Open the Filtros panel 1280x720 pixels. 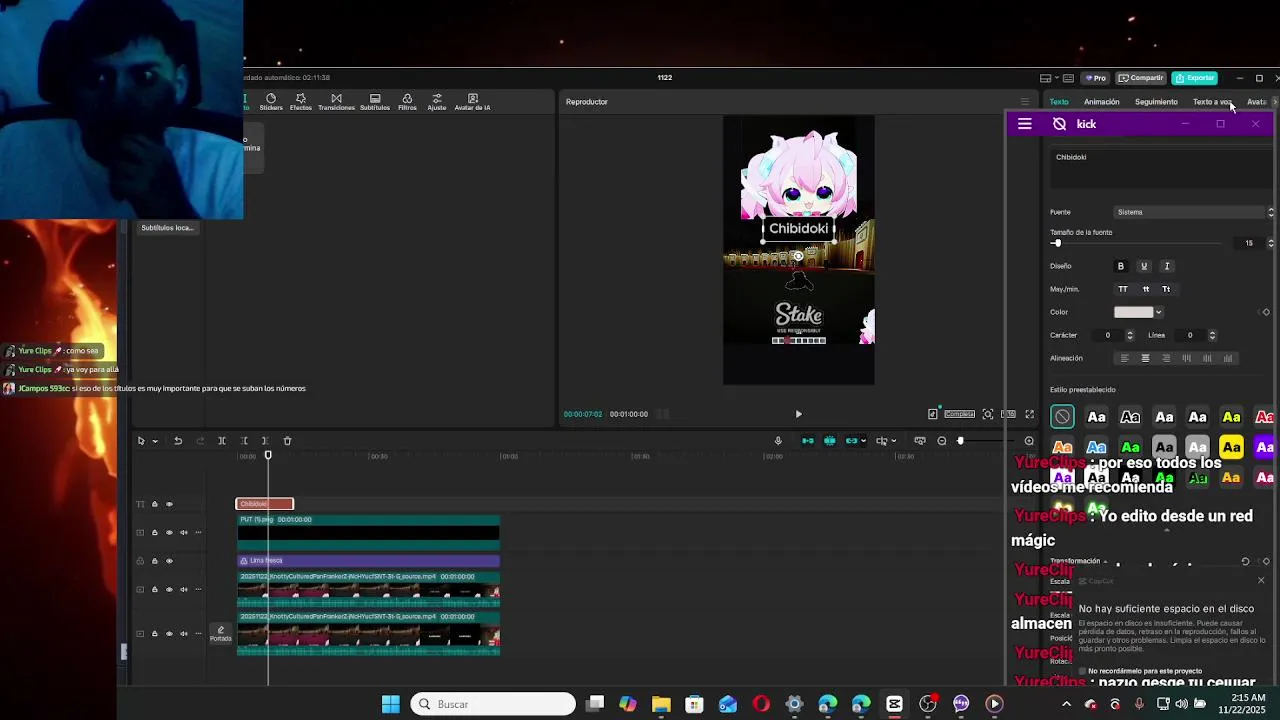click(407, 101)
